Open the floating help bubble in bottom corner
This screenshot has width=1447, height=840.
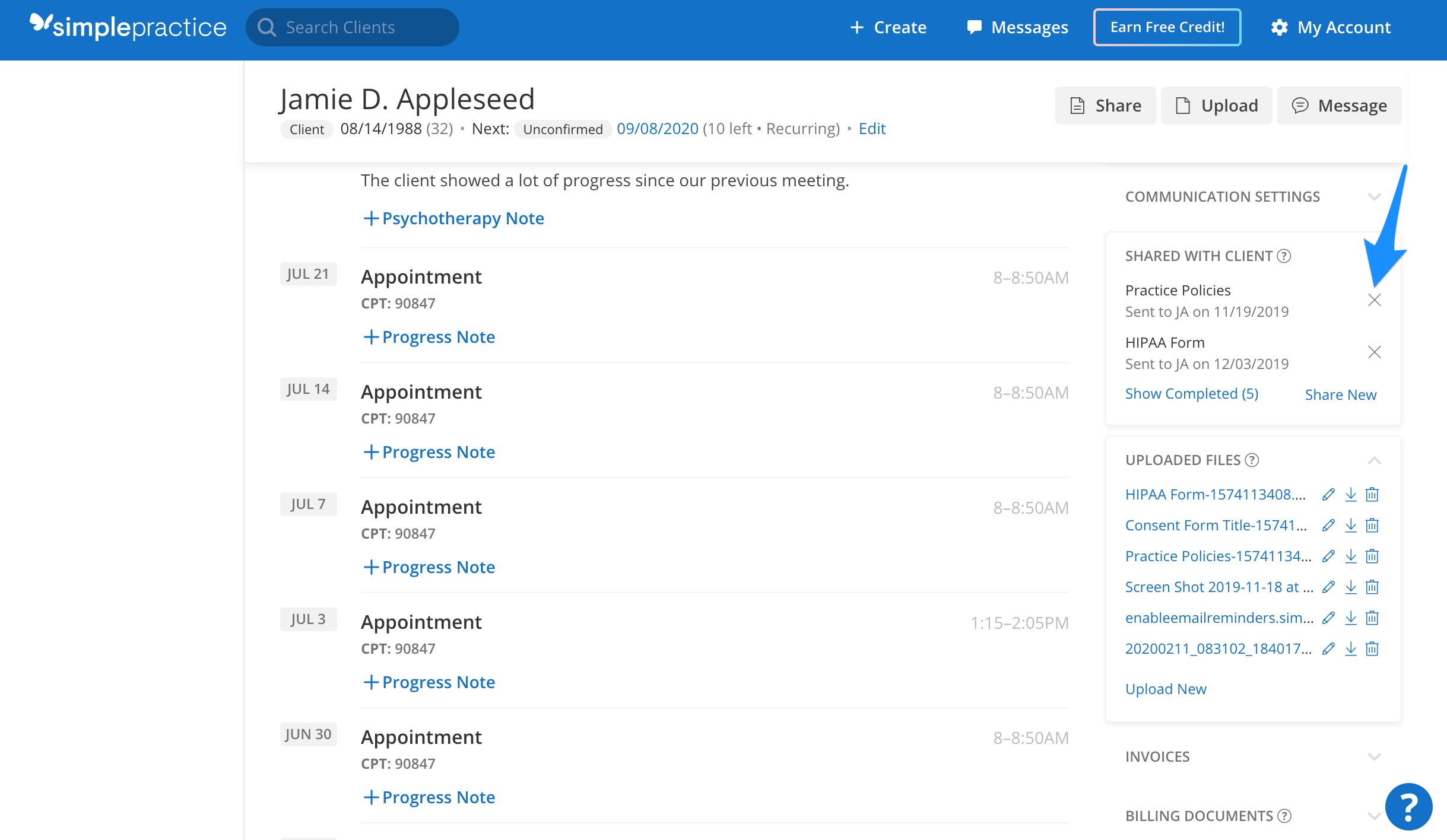[x=1411, y=806]
